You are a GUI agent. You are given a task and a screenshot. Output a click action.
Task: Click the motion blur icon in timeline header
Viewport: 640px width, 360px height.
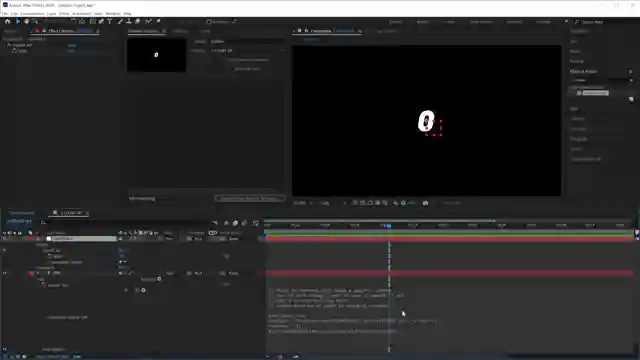click(x=244, y=223)
